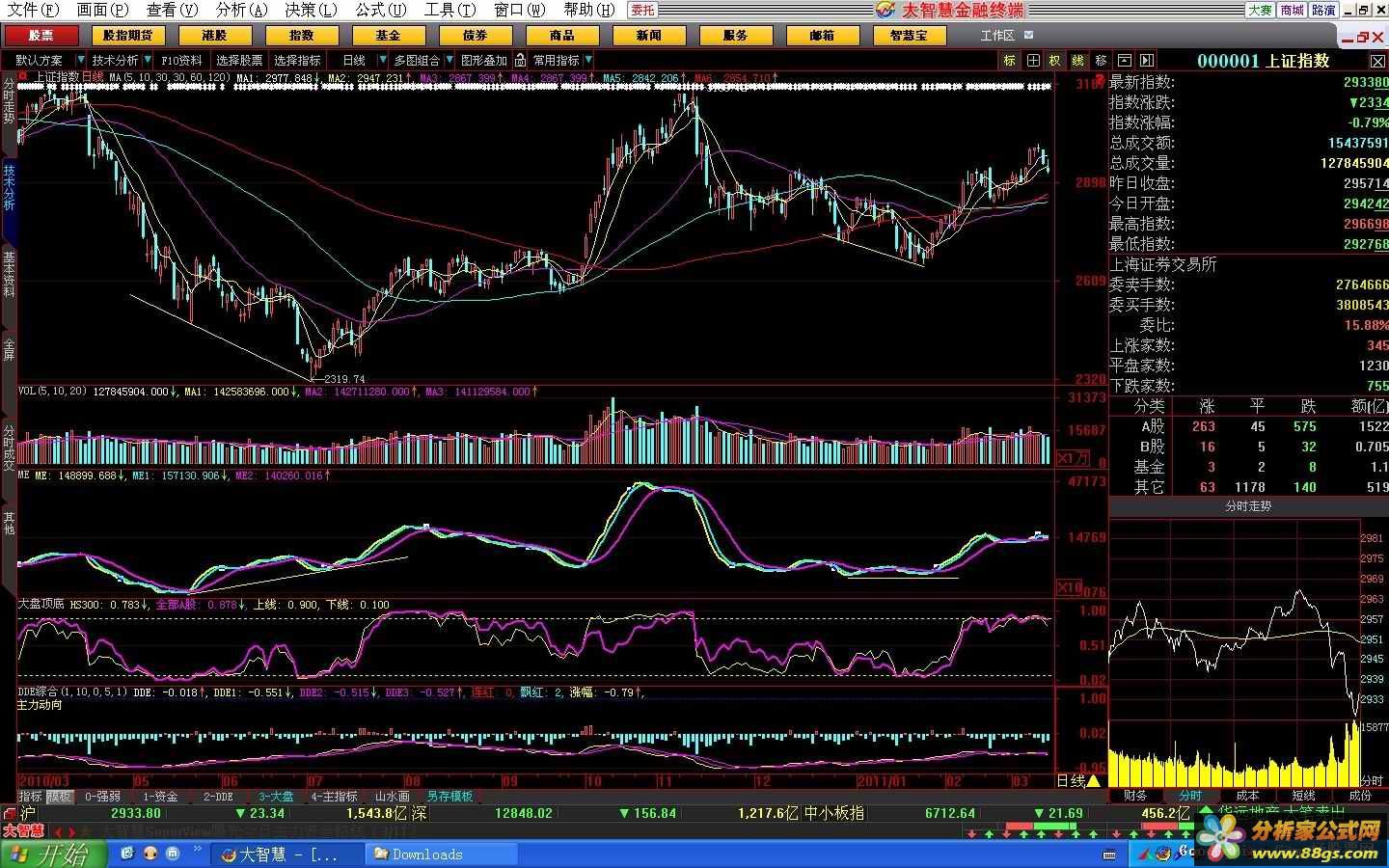Select the 债券 main tab

tap(476, 35)
